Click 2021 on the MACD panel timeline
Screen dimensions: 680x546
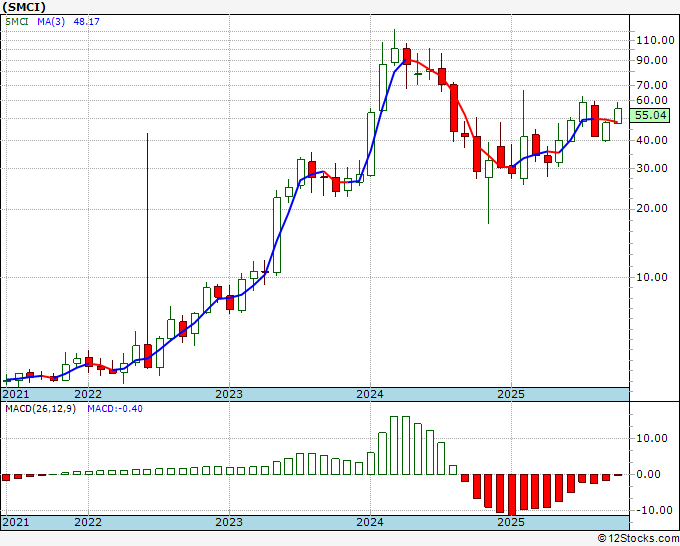(16, 522)
